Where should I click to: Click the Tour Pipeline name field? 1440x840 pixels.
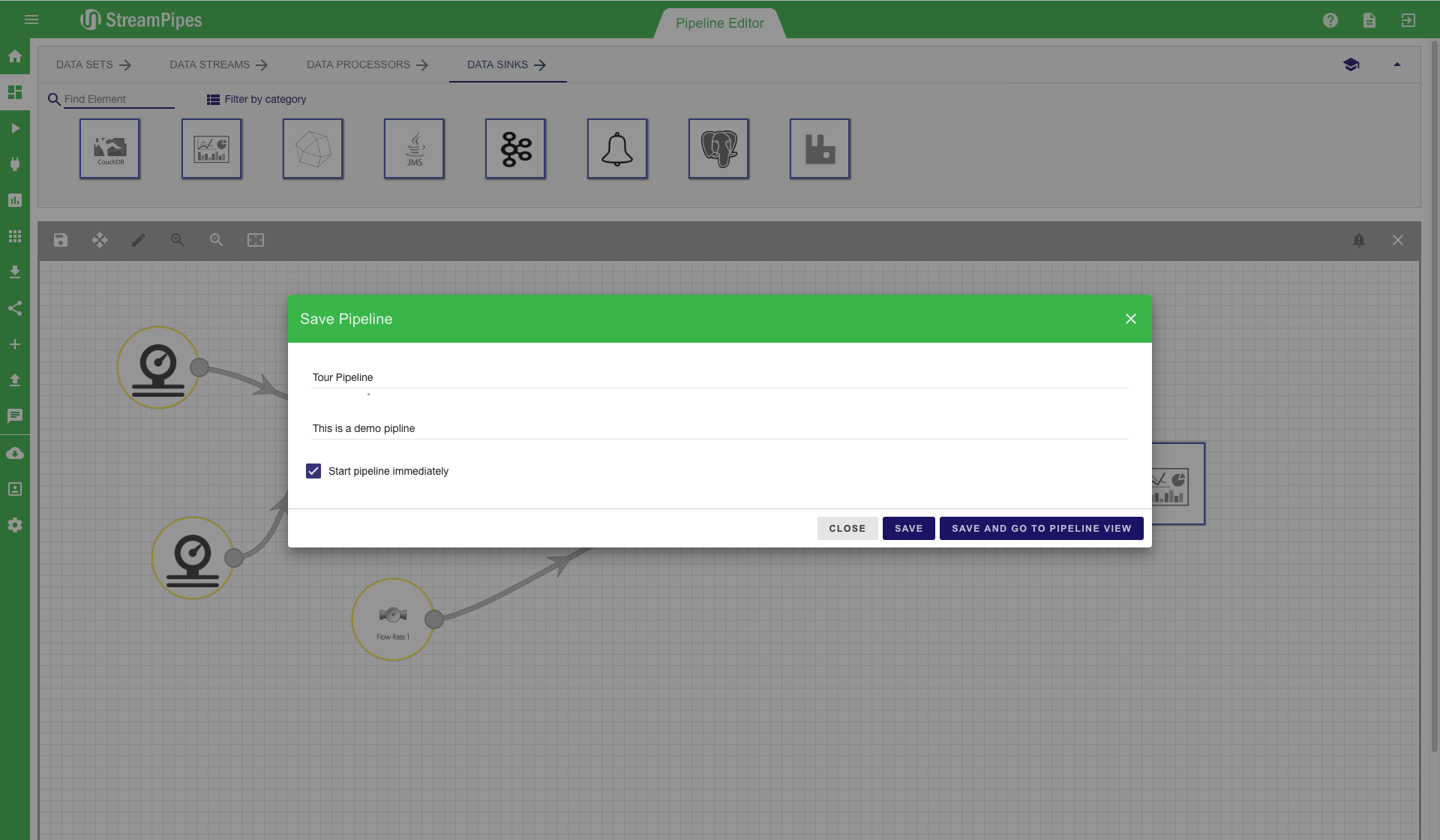pos(718,377)
